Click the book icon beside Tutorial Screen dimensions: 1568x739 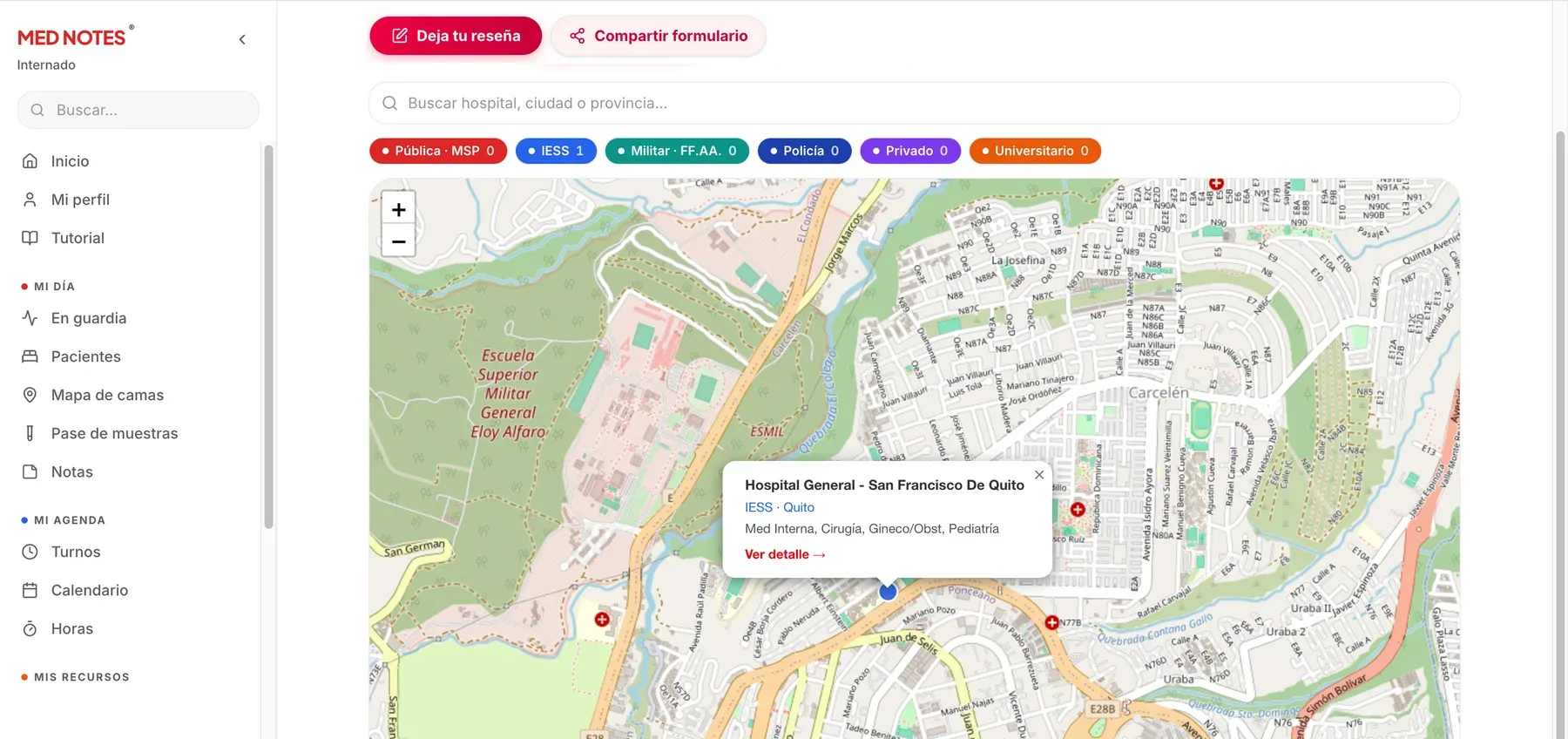(x=30, y=238)
